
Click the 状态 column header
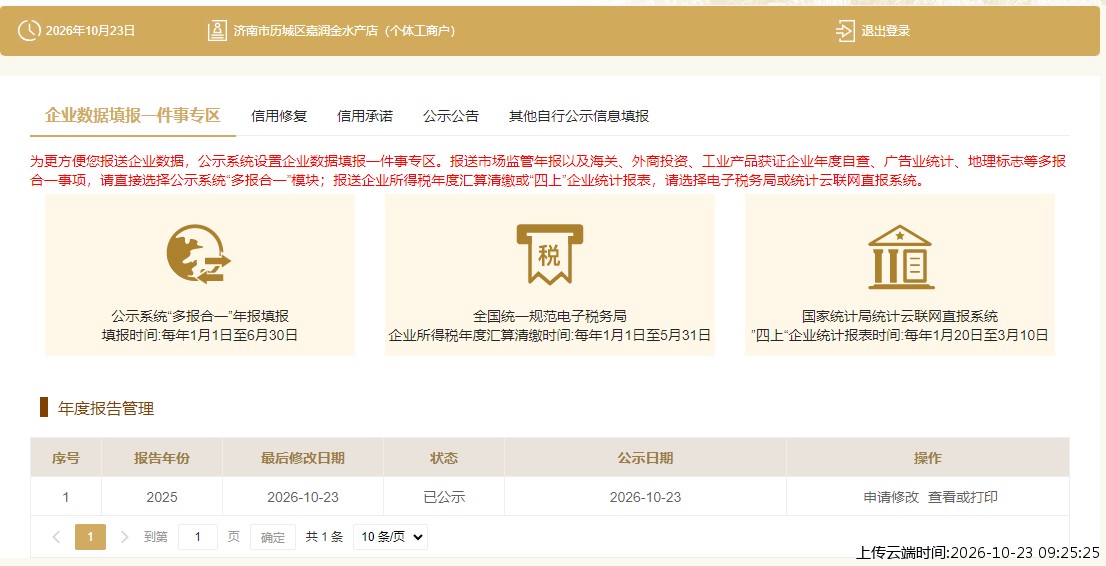click(x=444, y=458)
